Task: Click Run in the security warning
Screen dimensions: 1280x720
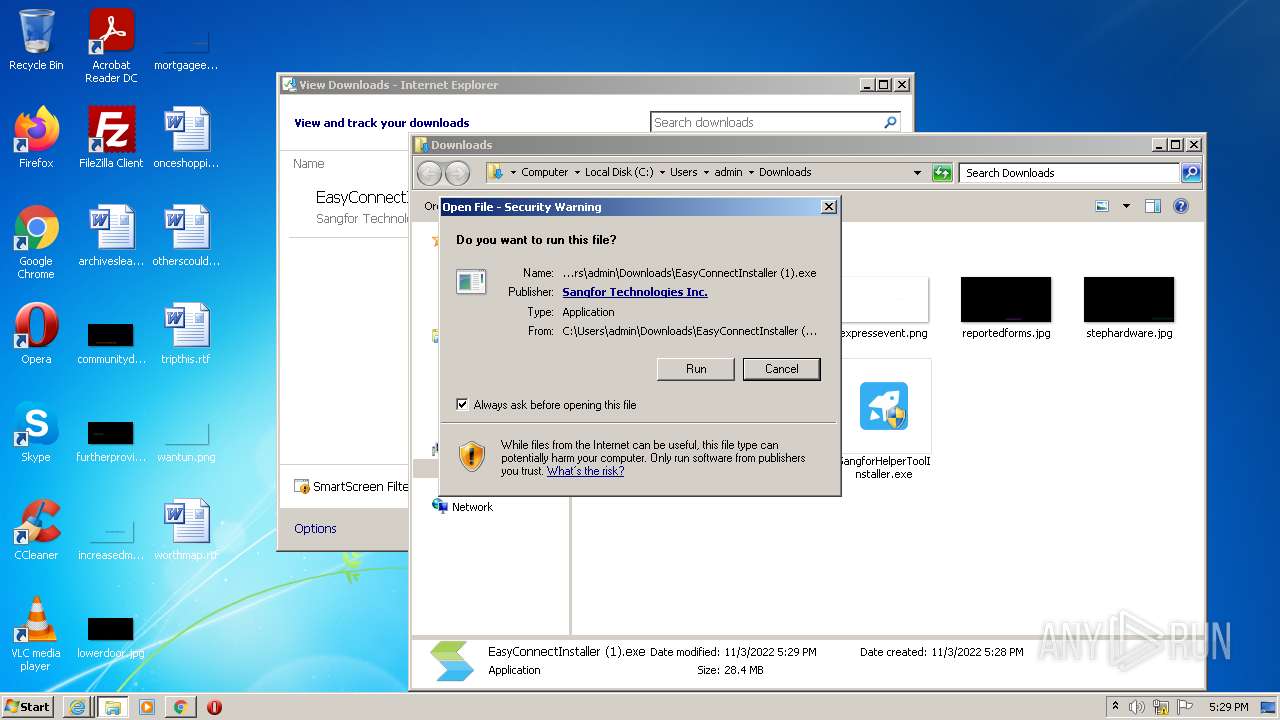Action: (x=696, y=369)
